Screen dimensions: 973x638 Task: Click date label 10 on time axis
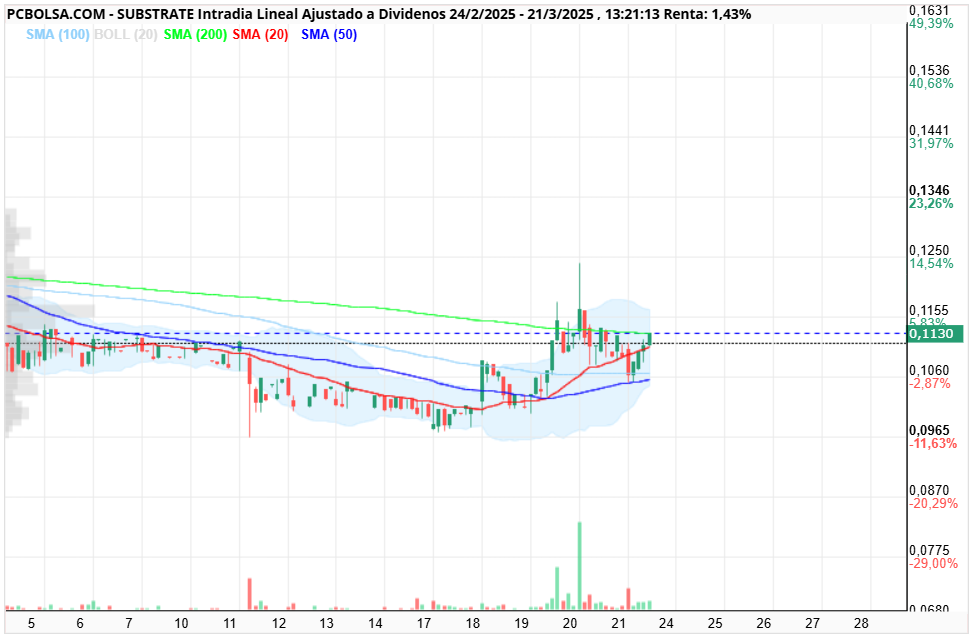point(181,624)
